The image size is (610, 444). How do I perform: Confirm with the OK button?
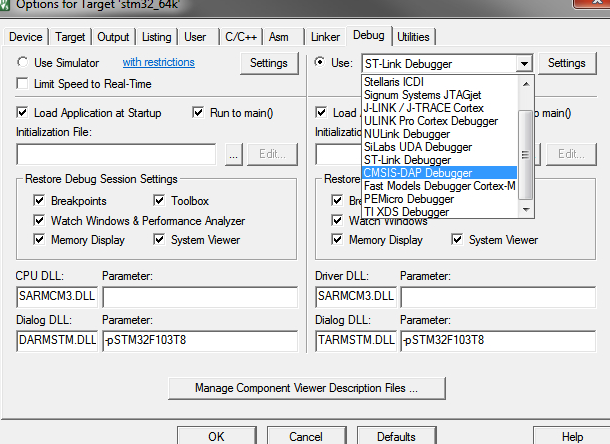217,436
